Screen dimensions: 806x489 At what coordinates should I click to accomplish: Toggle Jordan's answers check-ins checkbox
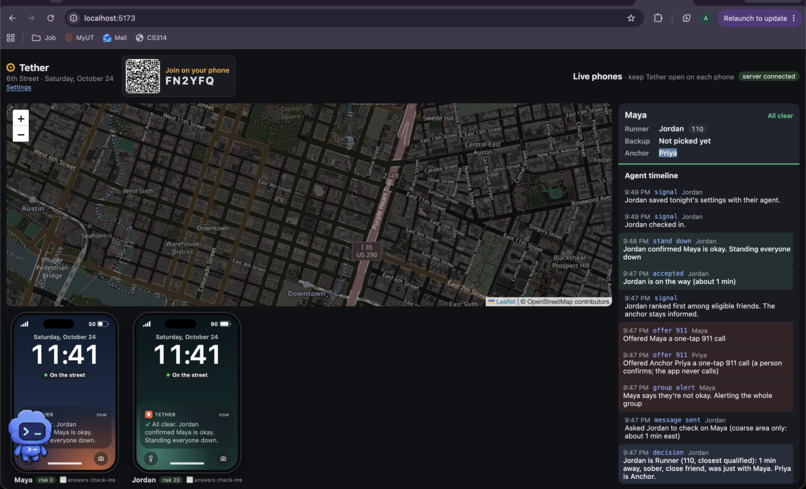click(x=190, y=480)
